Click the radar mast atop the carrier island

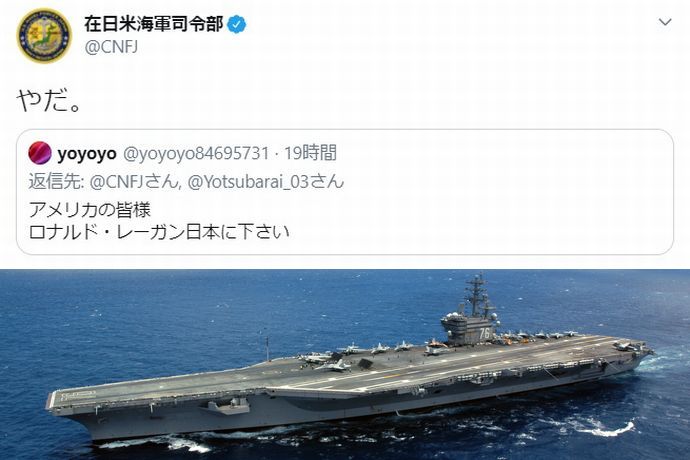pos(479,293)
